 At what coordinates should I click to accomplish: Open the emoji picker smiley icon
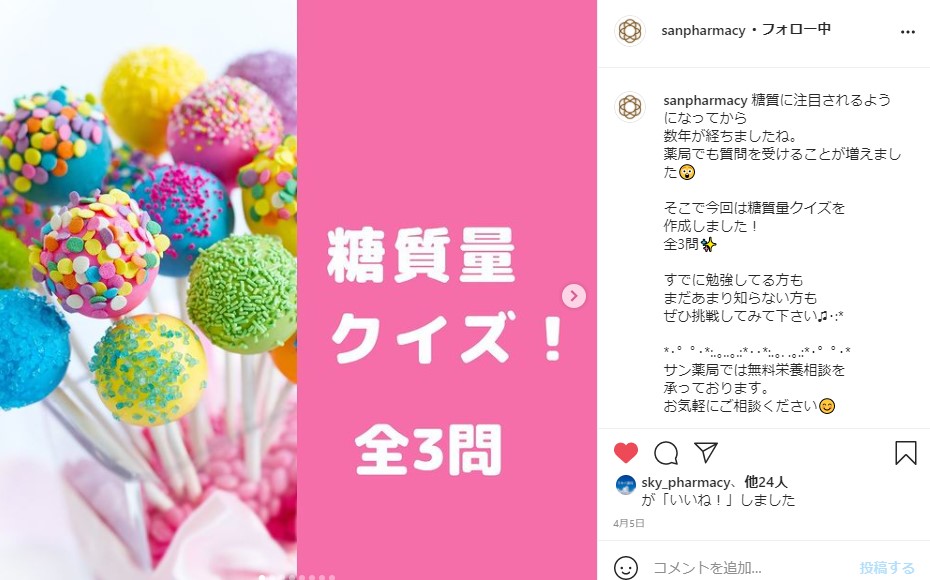[626, 568]
